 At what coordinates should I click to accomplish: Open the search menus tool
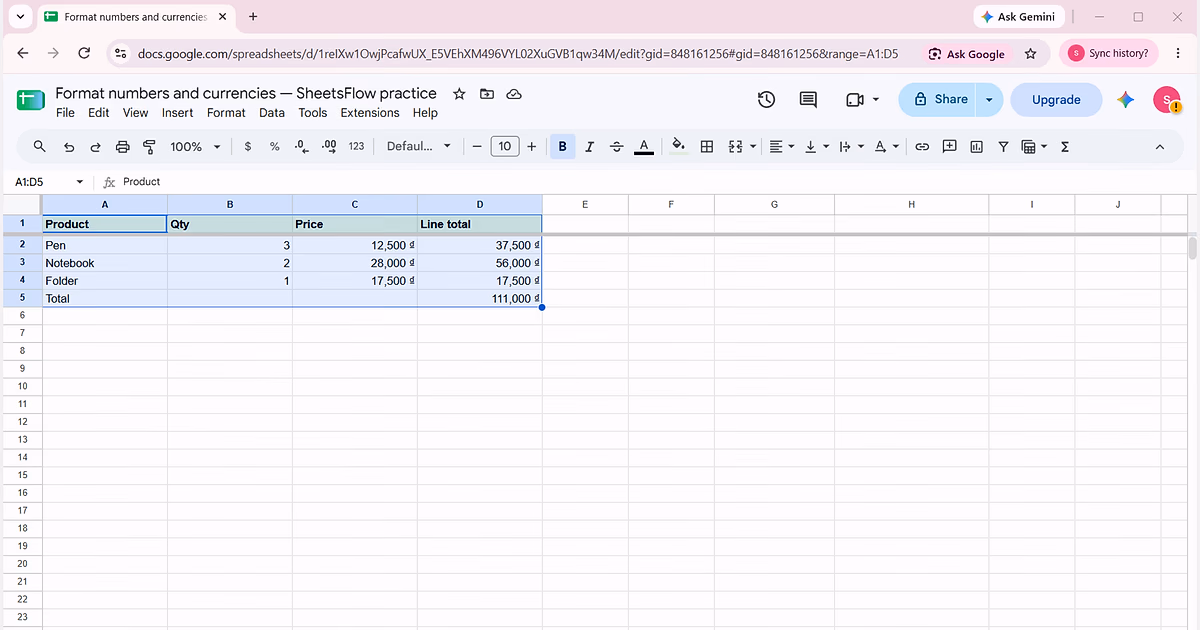(40, 146)
